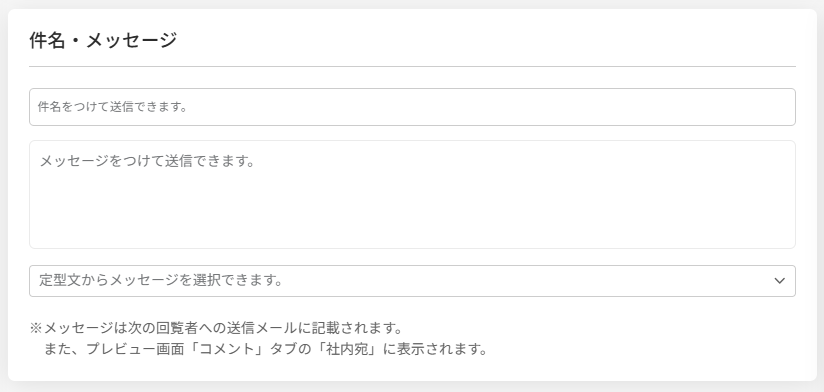Click the bottom-right corner of message box
Screen dimensions: 824x392
(x=790, y=243)
